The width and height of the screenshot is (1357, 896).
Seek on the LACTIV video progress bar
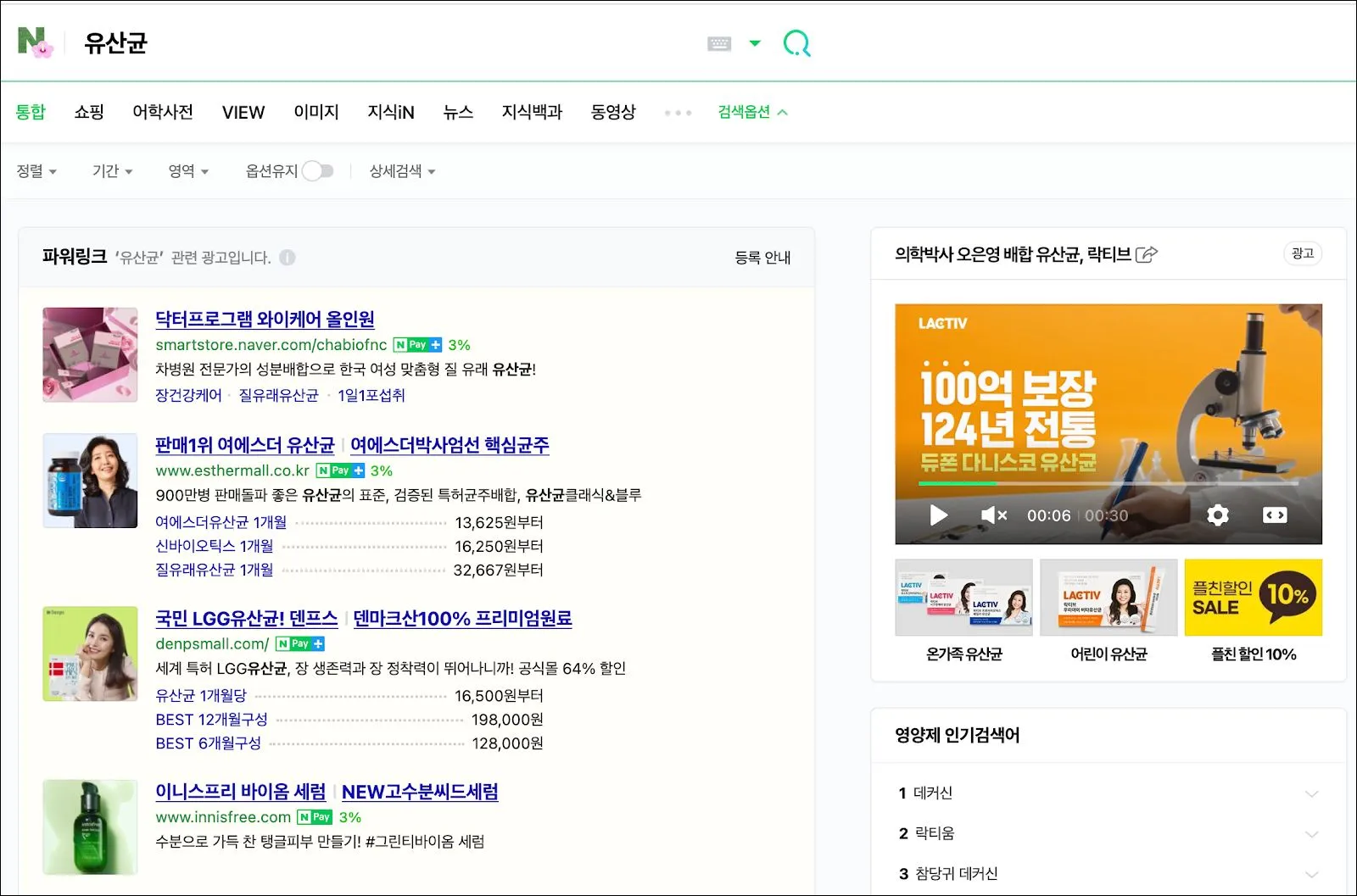coord(1108,484)
